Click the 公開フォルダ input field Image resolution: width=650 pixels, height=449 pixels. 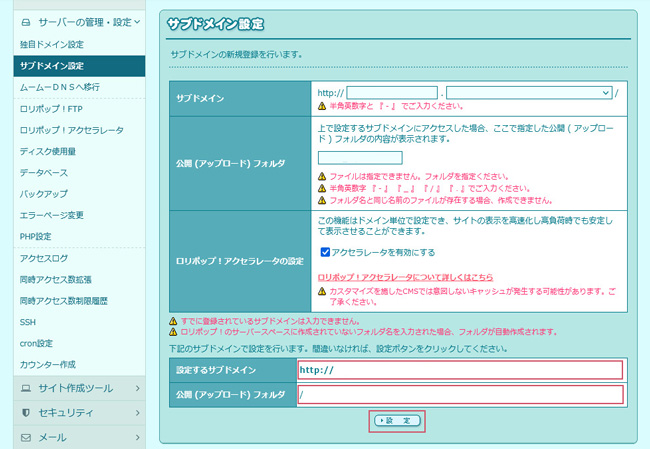(359, 158)
